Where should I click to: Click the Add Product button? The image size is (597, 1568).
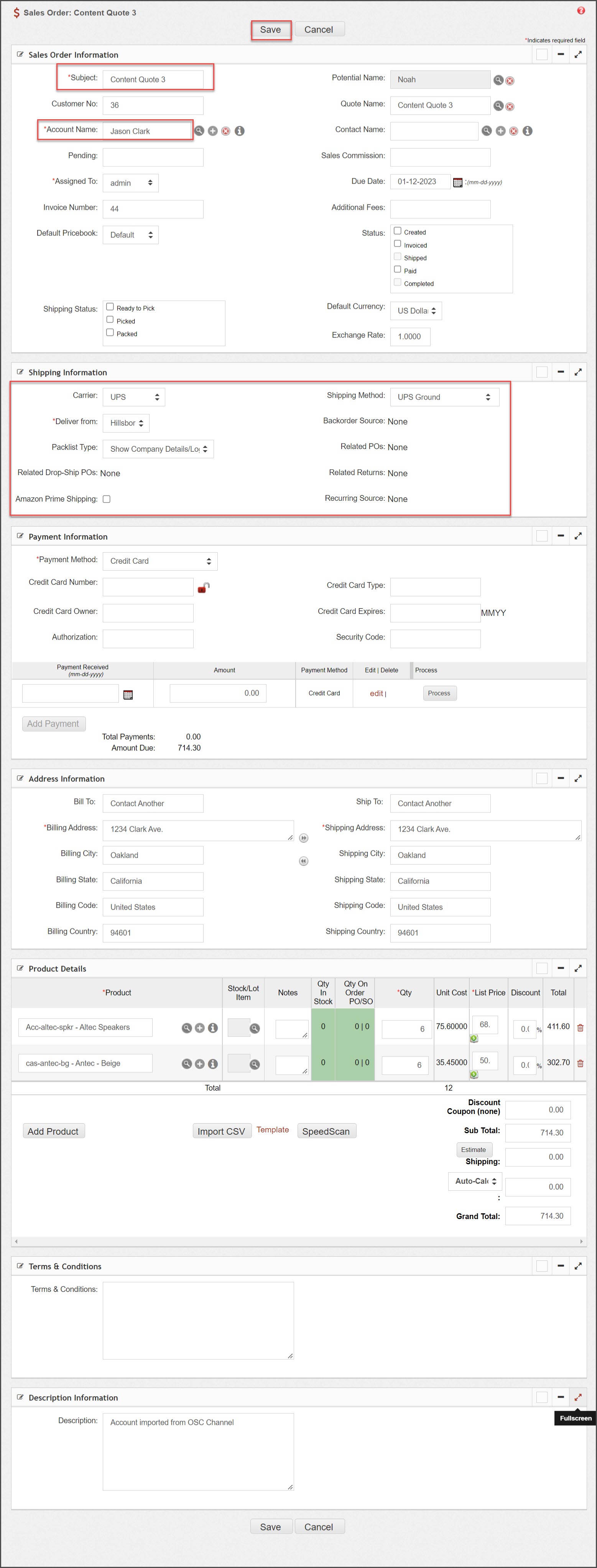pos(54,1131)
